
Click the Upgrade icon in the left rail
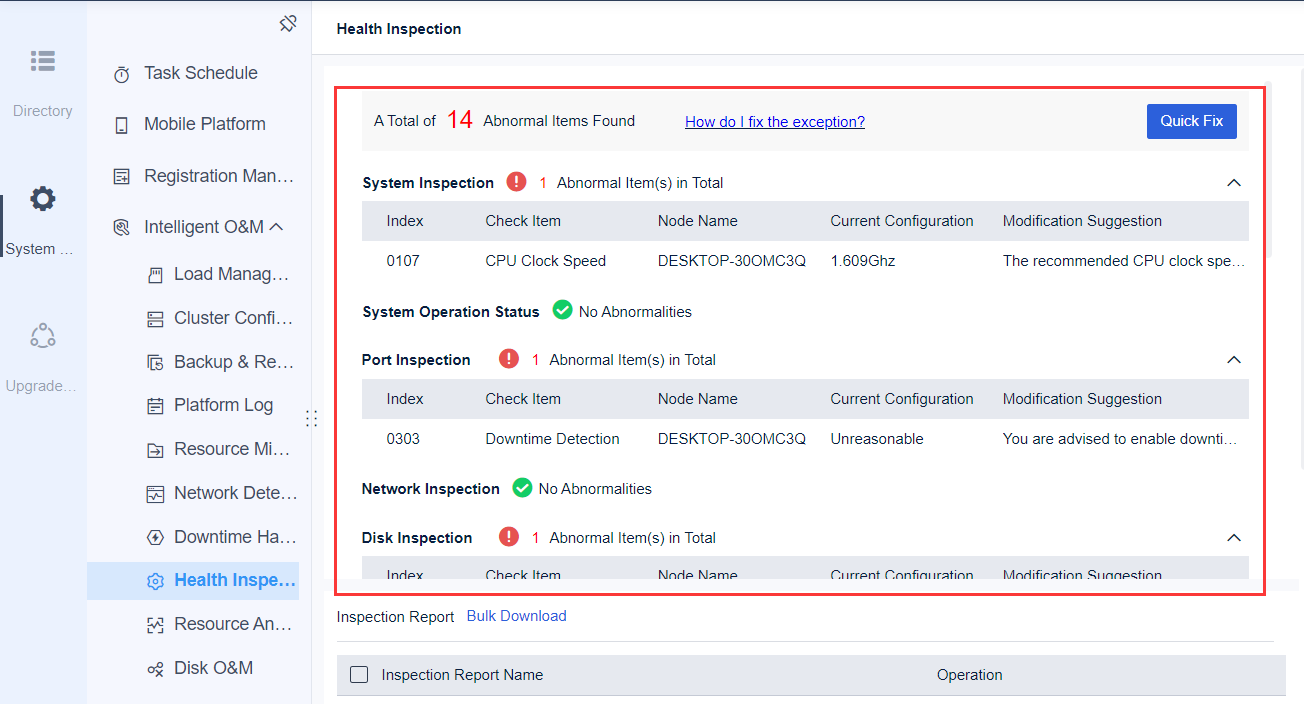pyautogui.click(x=42, y=335)
